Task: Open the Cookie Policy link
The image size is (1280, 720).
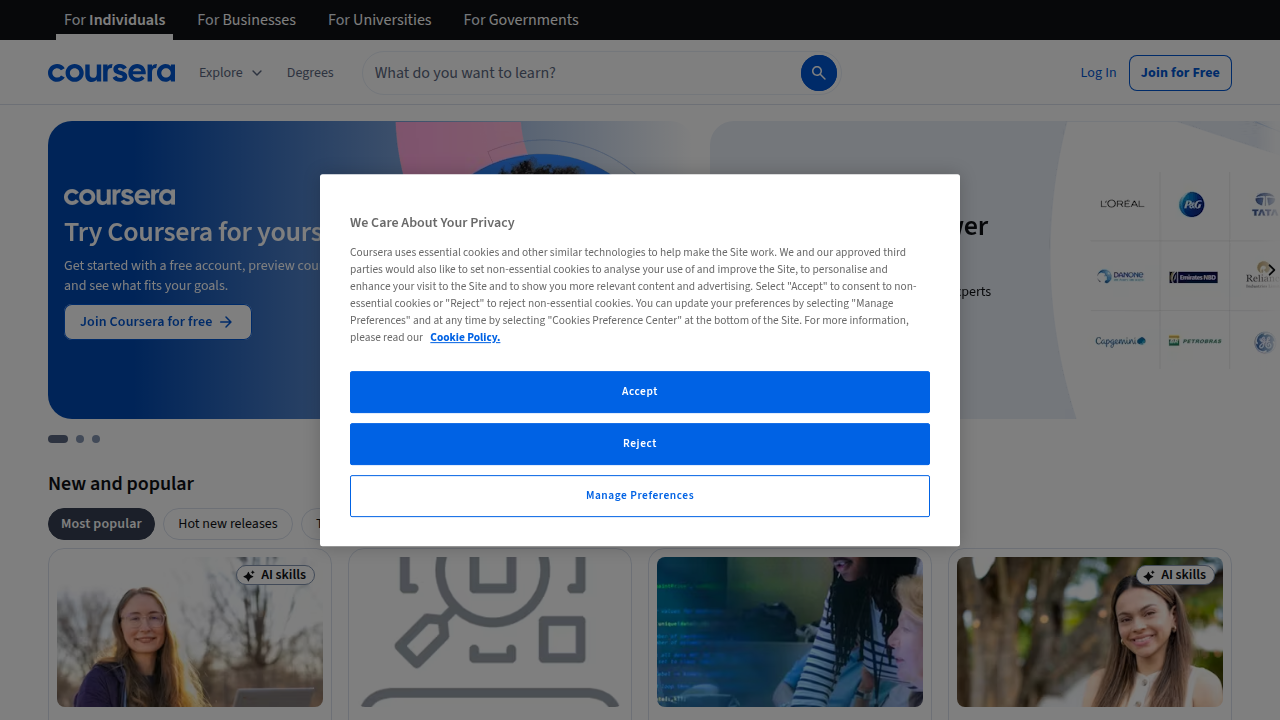Action: click(x=465, y=338)
